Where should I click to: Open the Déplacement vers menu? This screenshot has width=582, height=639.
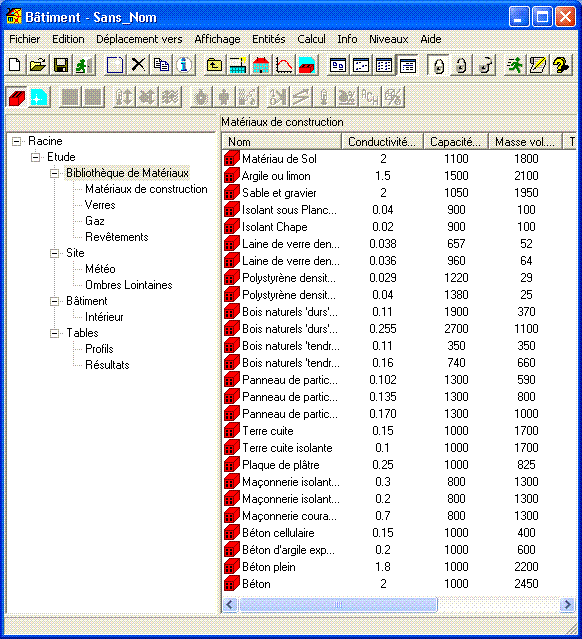pyautogui.click(x=139, y=39)
